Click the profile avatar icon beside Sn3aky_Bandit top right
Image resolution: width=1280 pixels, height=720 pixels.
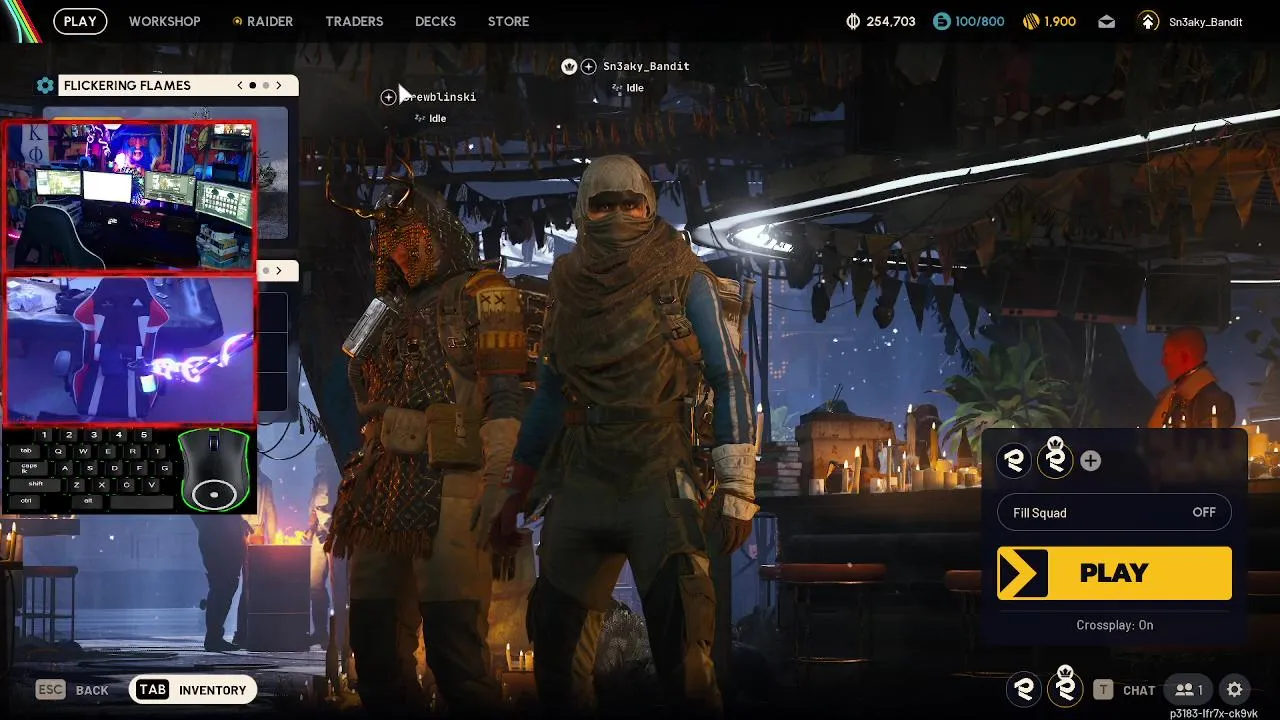[1149, 21]
